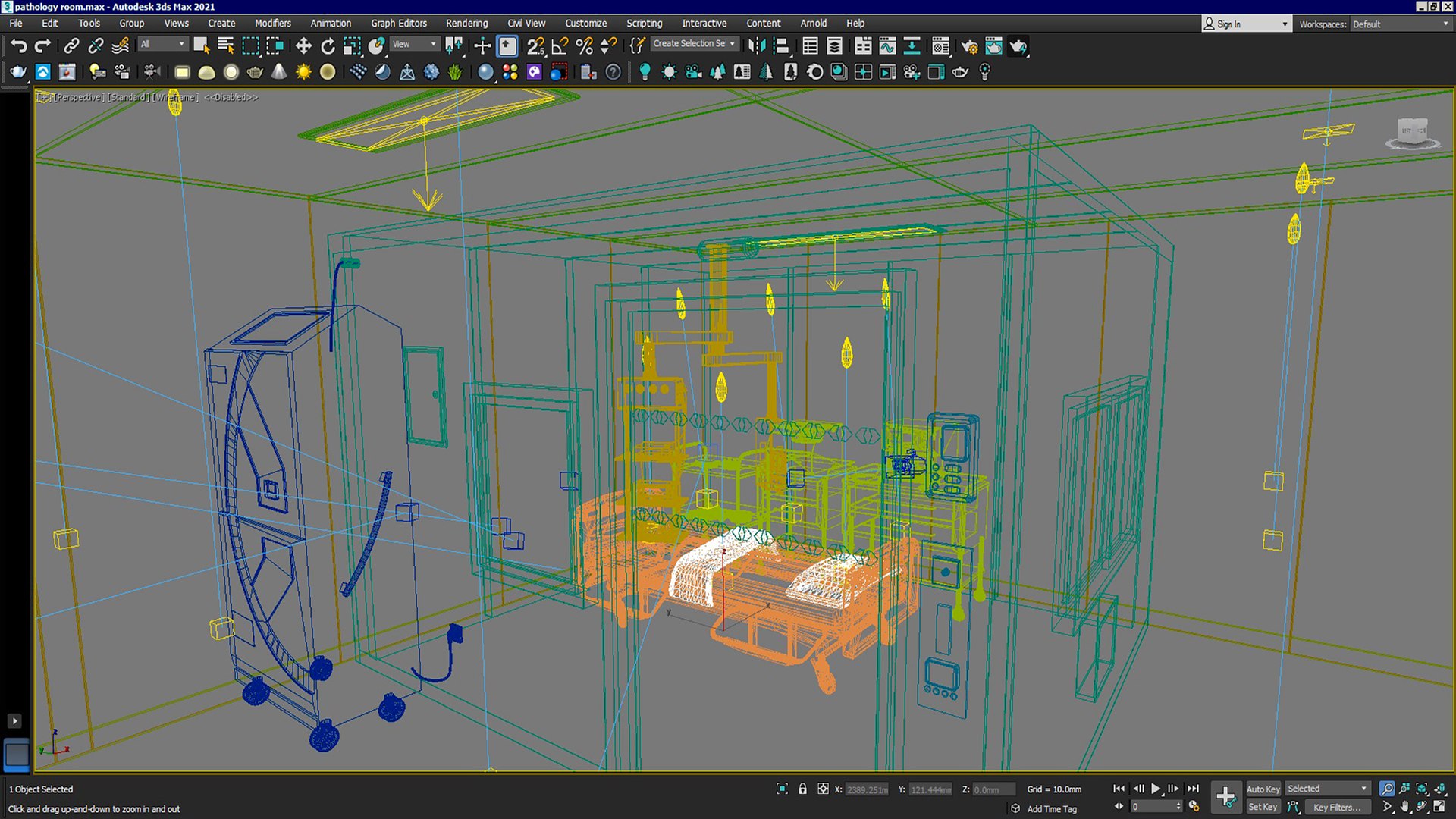Click the Auto Key button
The width and height of the screenshot is (1456, 819).
[x=1263, y=789]
